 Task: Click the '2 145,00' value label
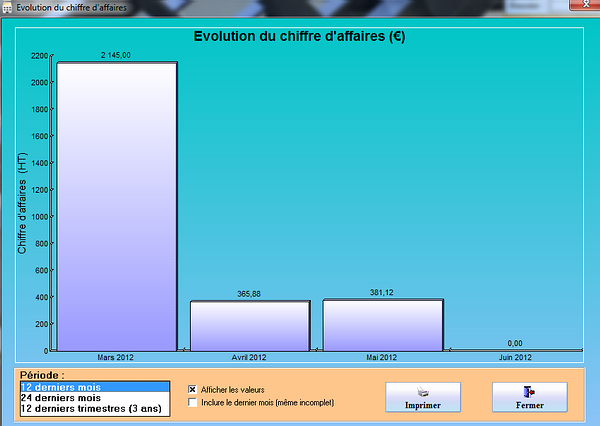(116, 55)
